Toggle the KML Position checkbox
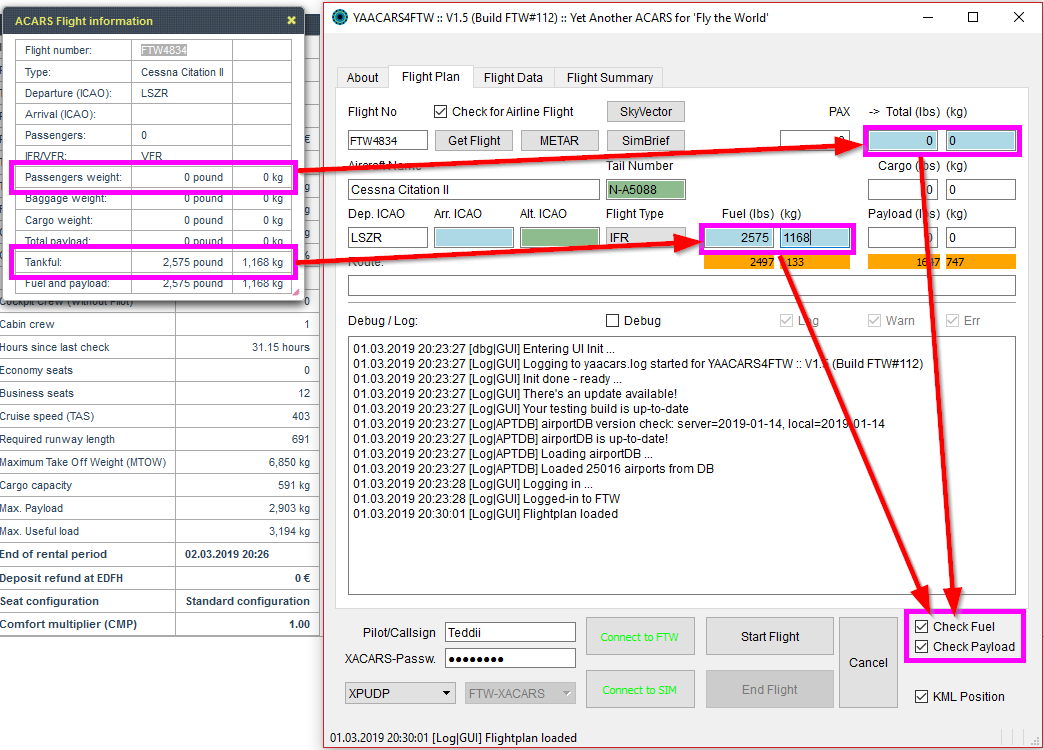Viewport: 1044px width, 750px height. [x=921, y=696]
